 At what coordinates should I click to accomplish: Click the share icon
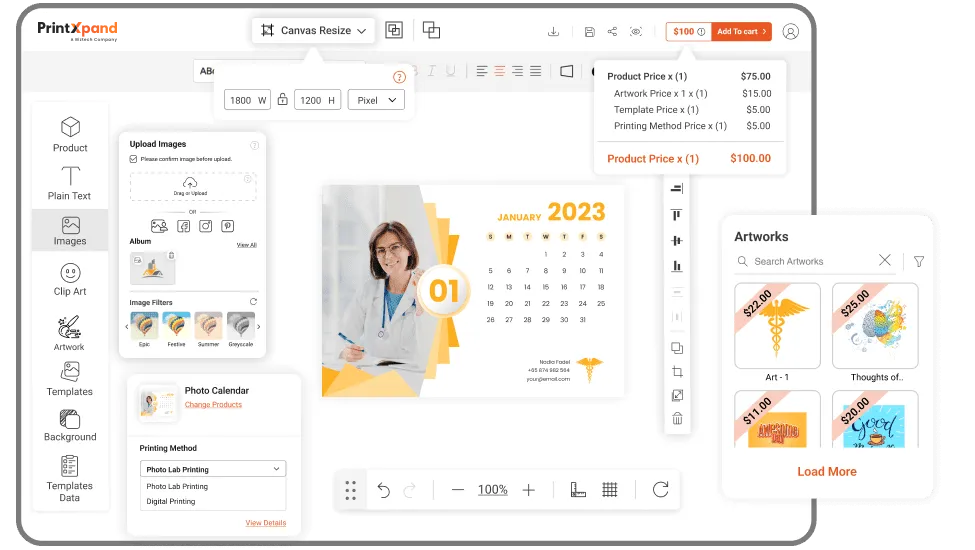point(612,32)
